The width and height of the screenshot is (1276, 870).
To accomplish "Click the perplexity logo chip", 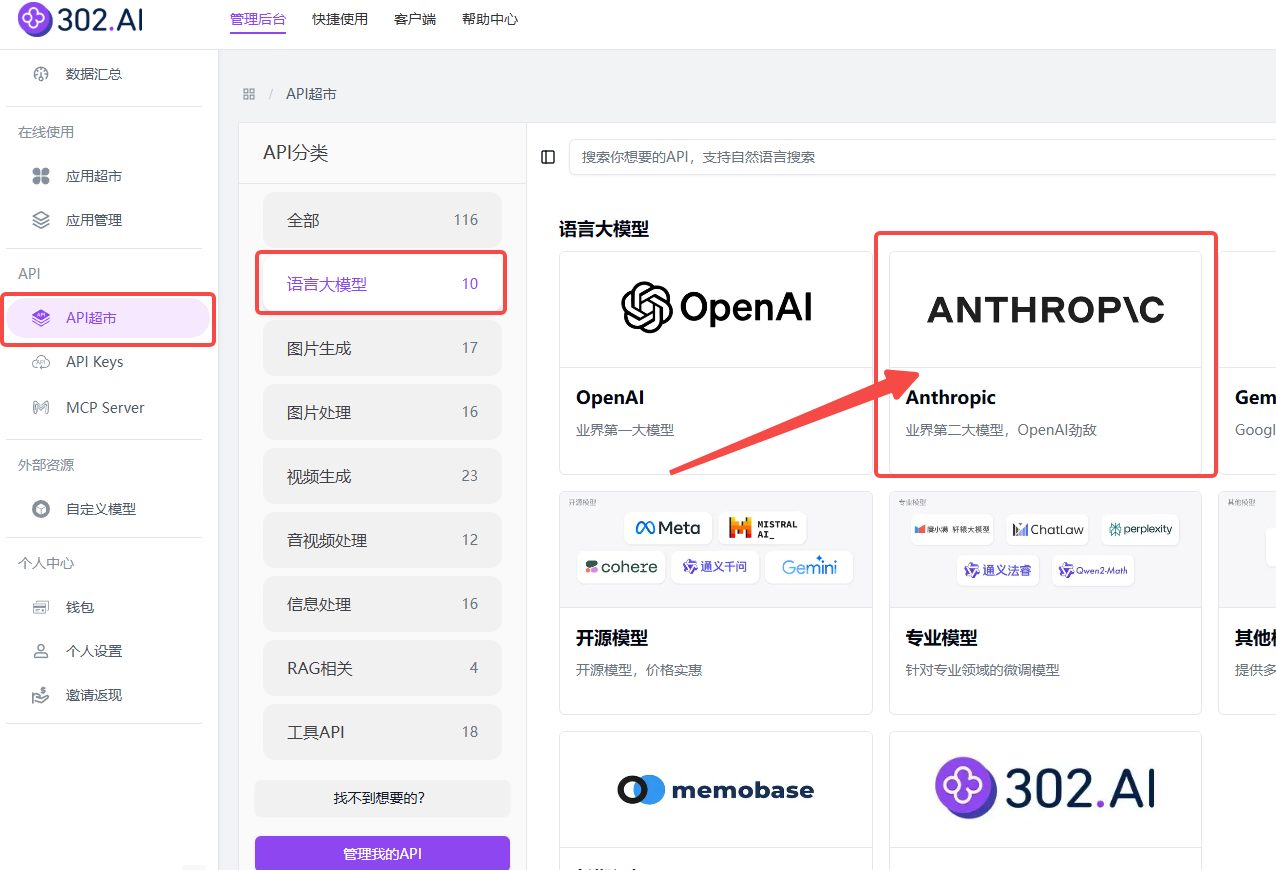I will pos(1140,529).
